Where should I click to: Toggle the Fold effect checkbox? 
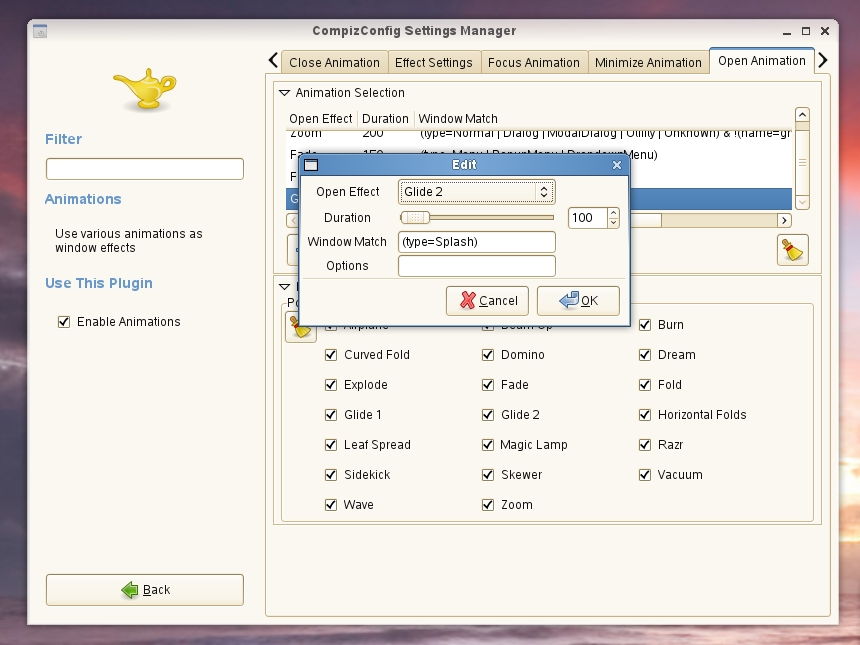pos(644,385)
